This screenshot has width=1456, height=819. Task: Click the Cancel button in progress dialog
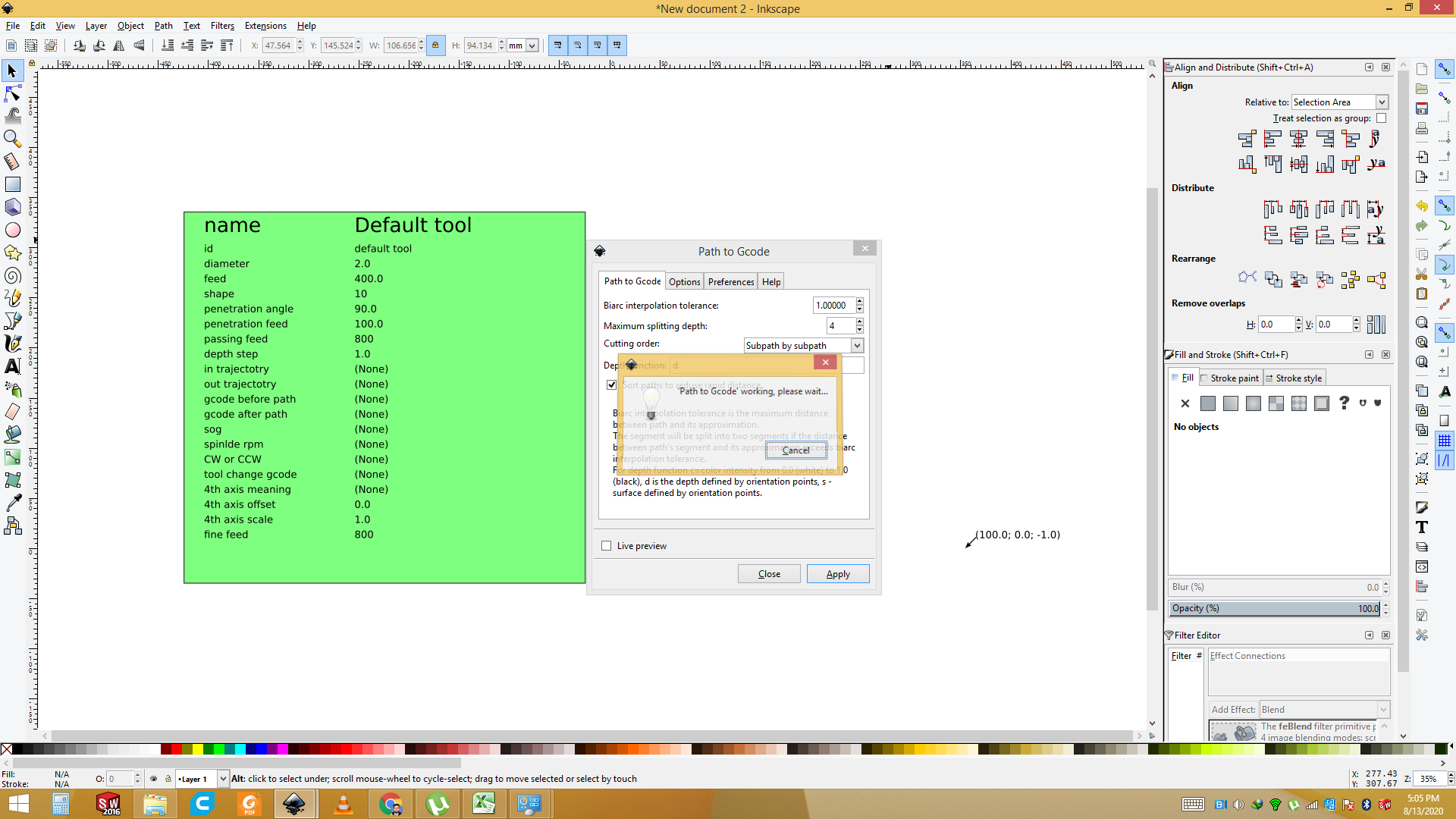796,450
